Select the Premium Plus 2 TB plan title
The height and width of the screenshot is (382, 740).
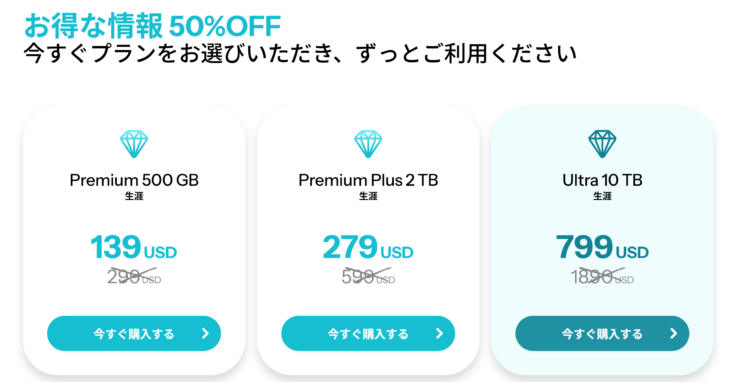pyautogui.click(x=368, y=180)
